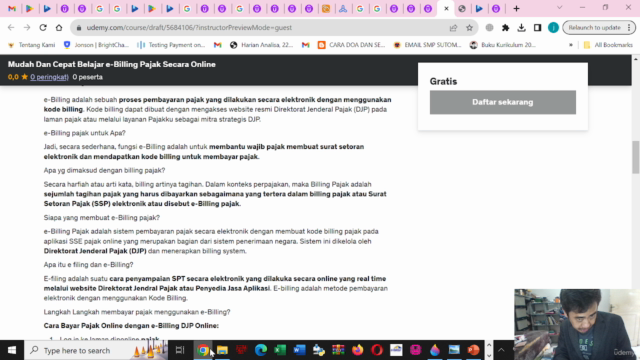Launch Firefox from the taskbar
This screenshot has width=640, height=360.
click(x=358, y=350)
